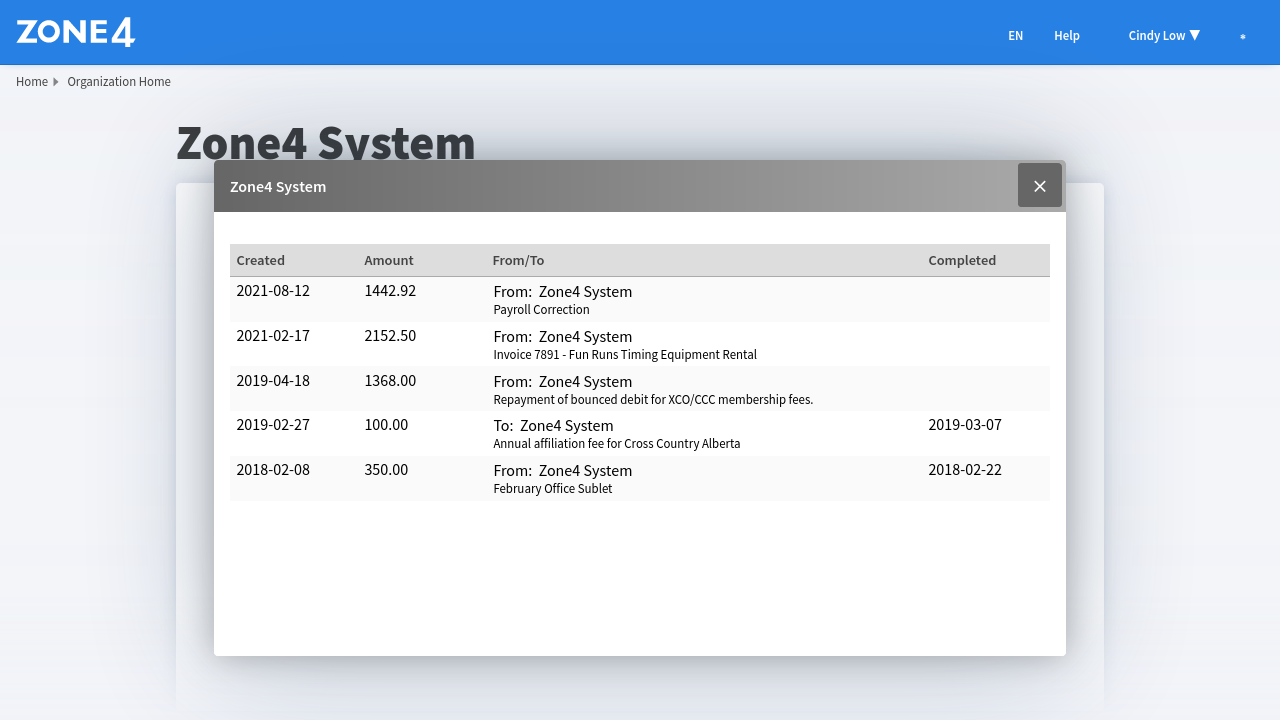Open the Help menu item
Screen dimensions: 1280x720
[1066, 35]
